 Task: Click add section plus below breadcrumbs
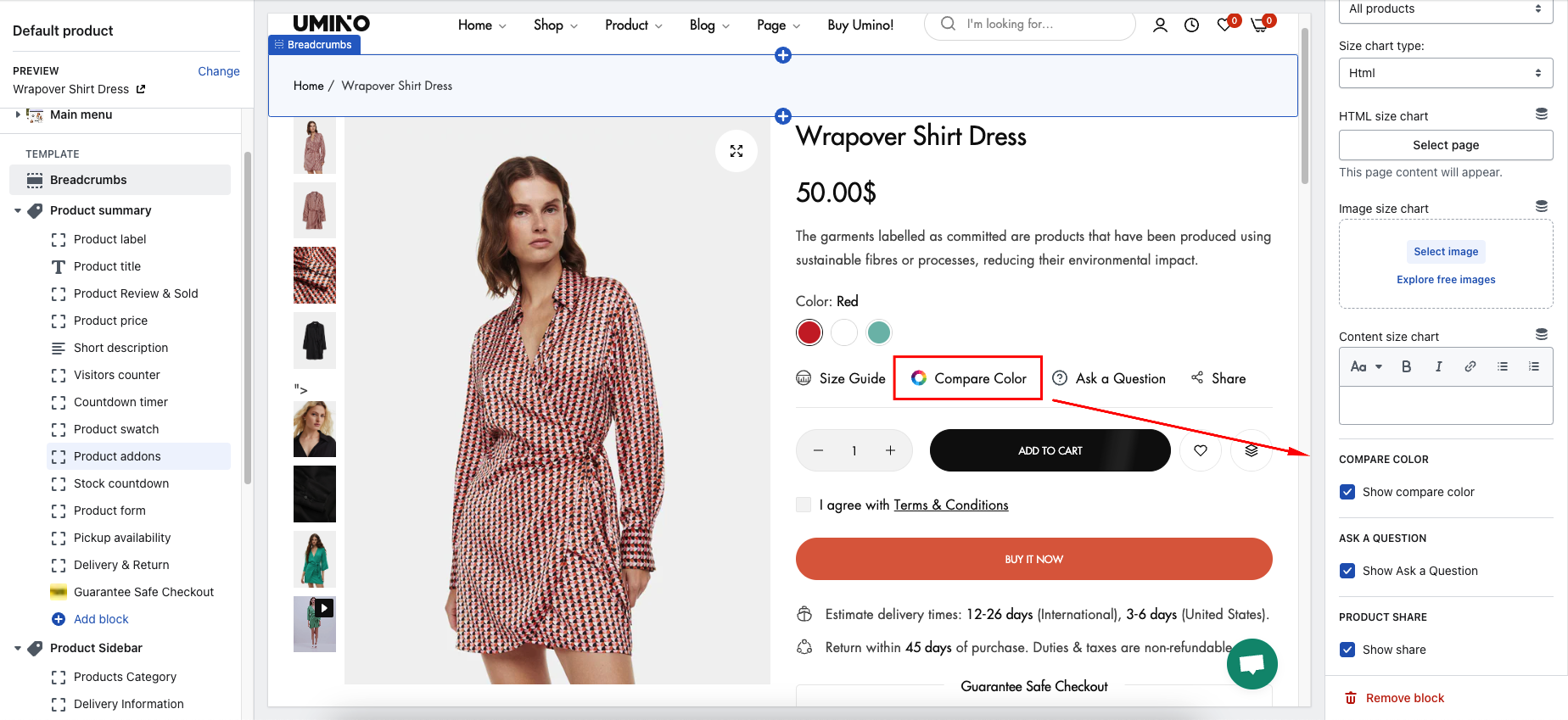point(783,116)
